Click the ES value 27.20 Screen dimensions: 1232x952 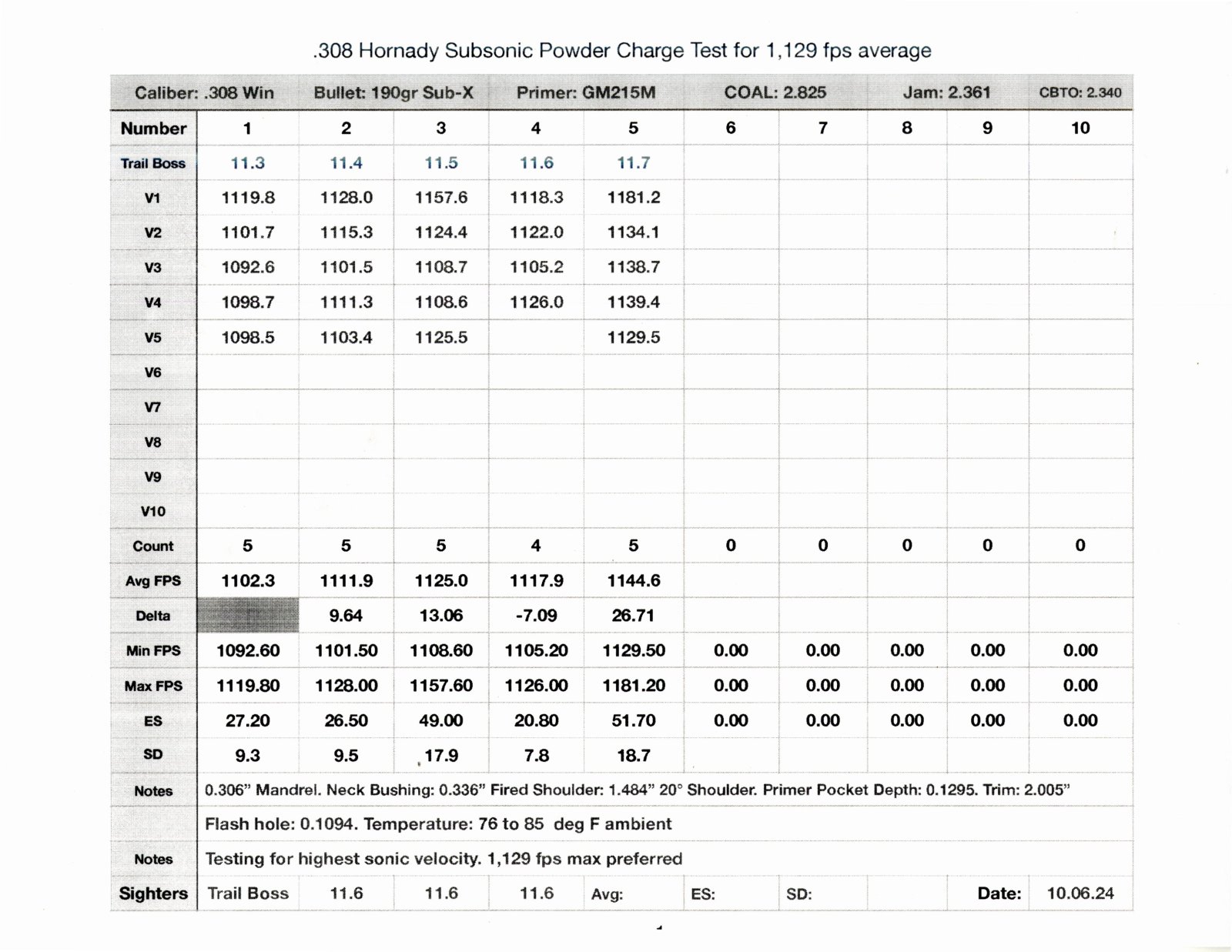point(247,721)
